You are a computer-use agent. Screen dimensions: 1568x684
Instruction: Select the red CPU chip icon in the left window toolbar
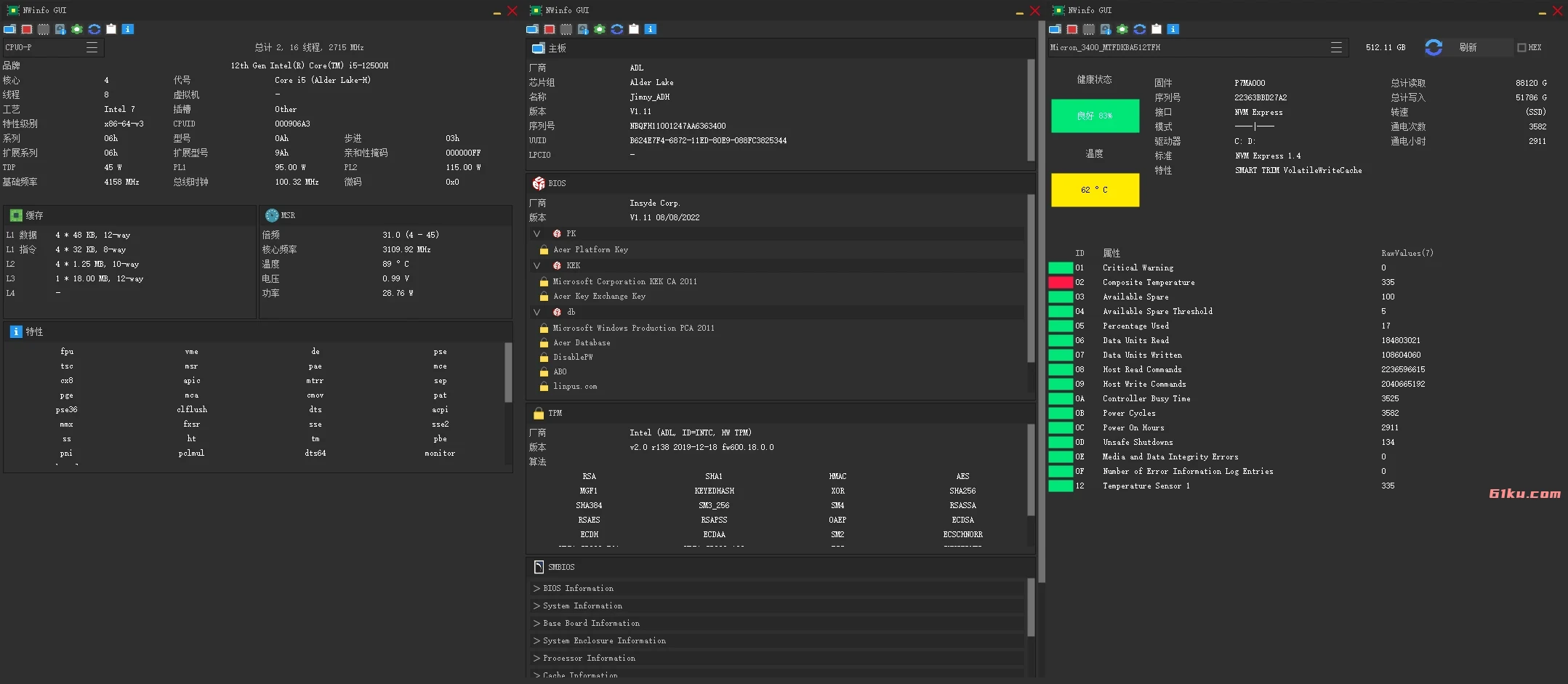click(x=27, y=29)
